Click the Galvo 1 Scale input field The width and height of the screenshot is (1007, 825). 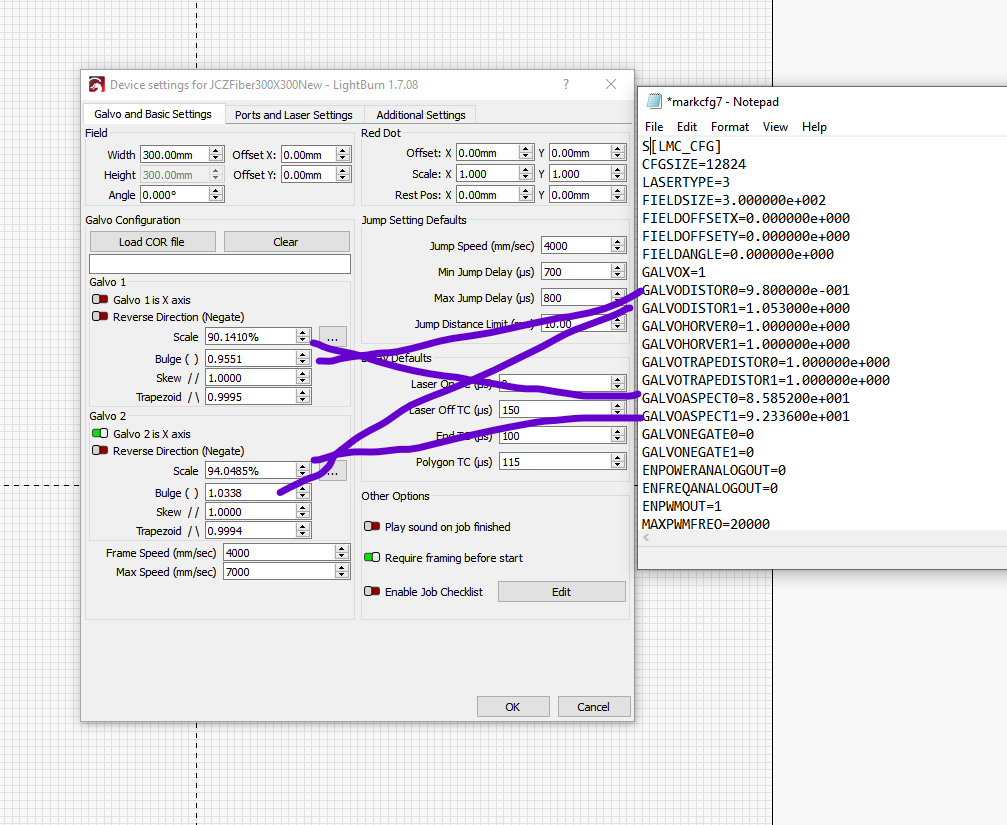250,336
